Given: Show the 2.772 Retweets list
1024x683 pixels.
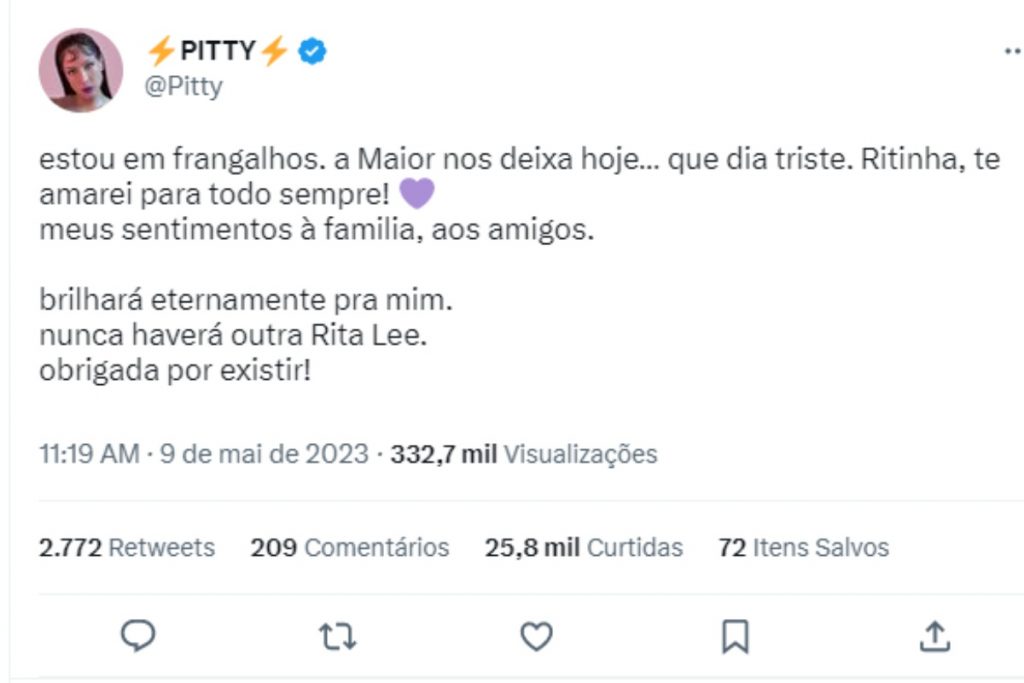Looking at the screenshot, I should [x=127, y=547].
